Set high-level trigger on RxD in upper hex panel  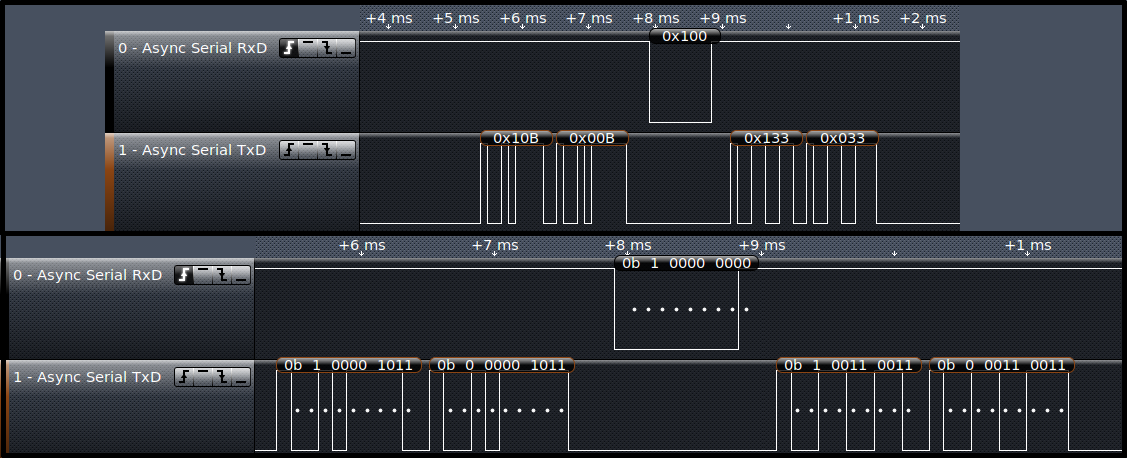coord(308,48)
